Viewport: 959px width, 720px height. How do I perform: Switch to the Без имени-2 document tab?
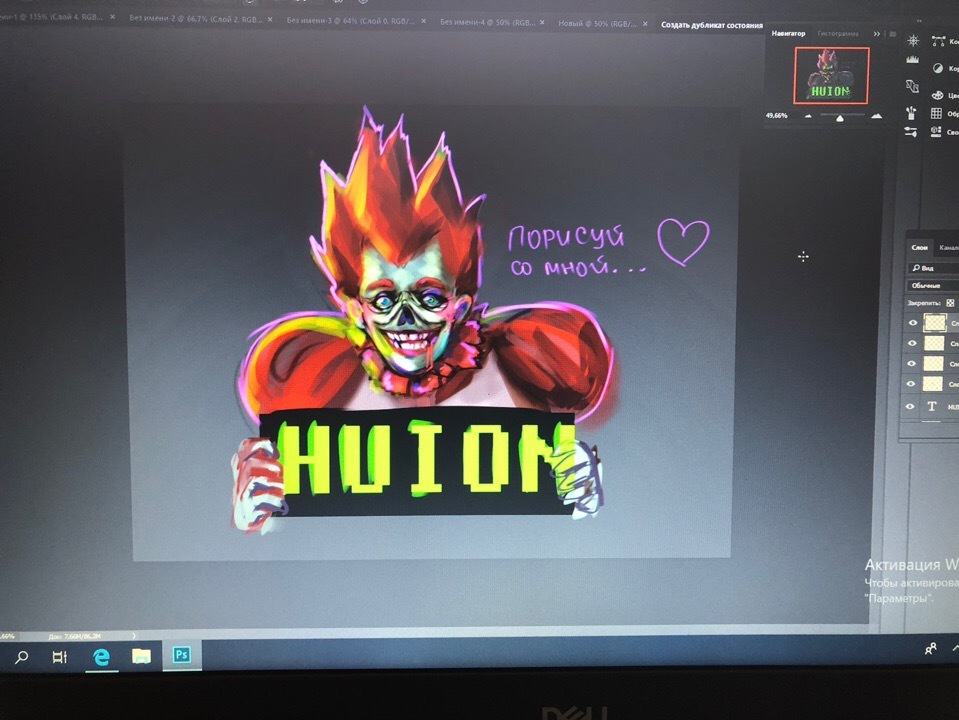pos(196,19)
